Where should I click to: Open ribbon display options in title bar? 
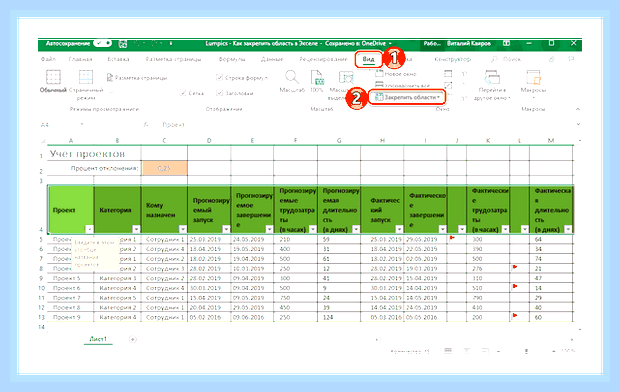506,43
